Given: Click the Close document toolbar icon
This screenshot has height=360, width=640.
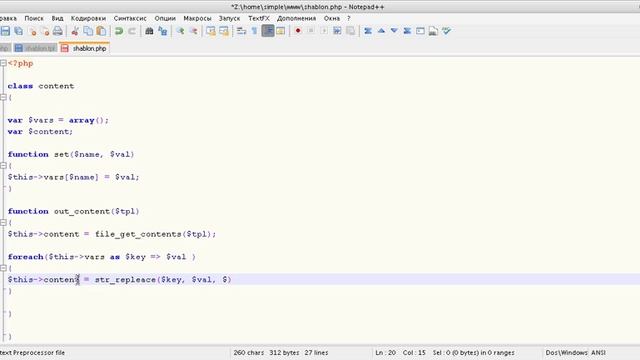Looking at the screenshot, I should tap(32, 31).
